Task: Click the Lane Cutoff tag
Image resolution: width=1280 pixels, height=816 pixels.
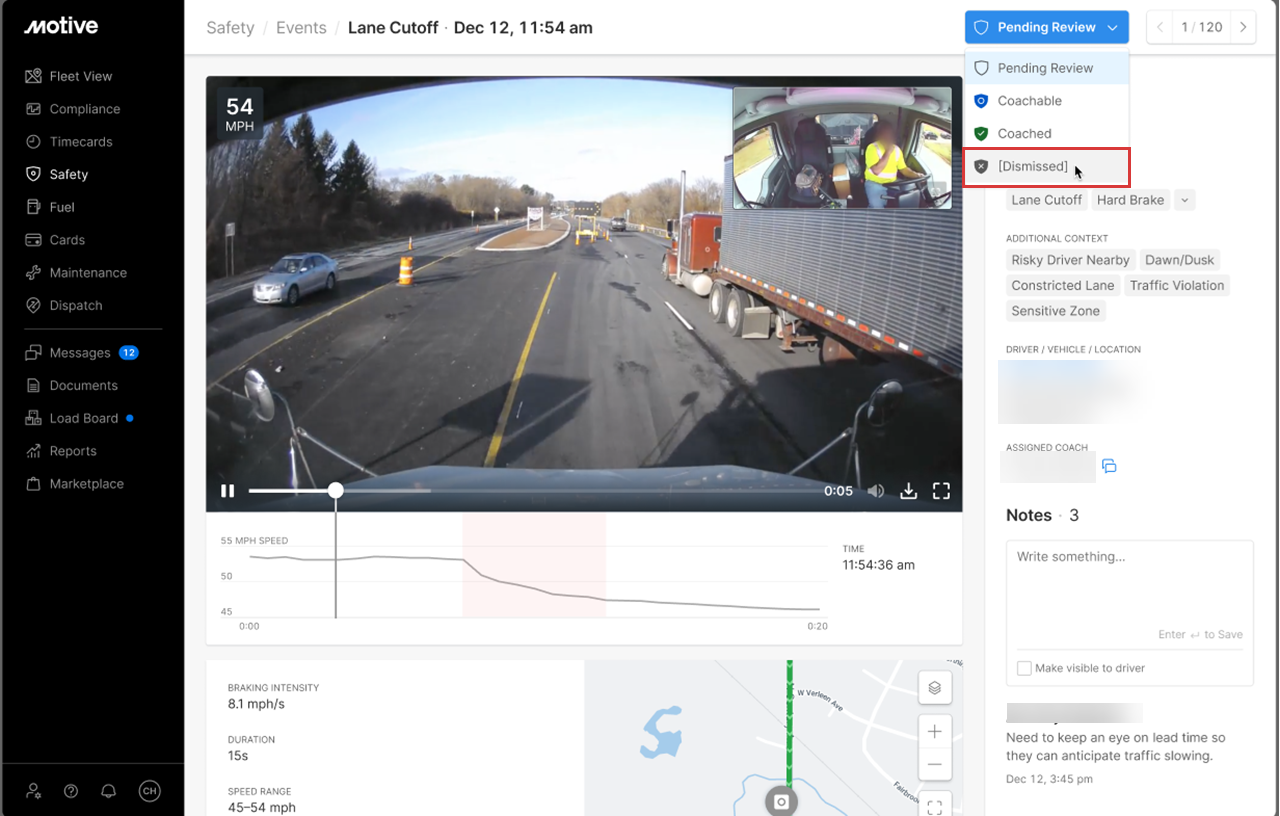Action: [x=1046, y=200]
